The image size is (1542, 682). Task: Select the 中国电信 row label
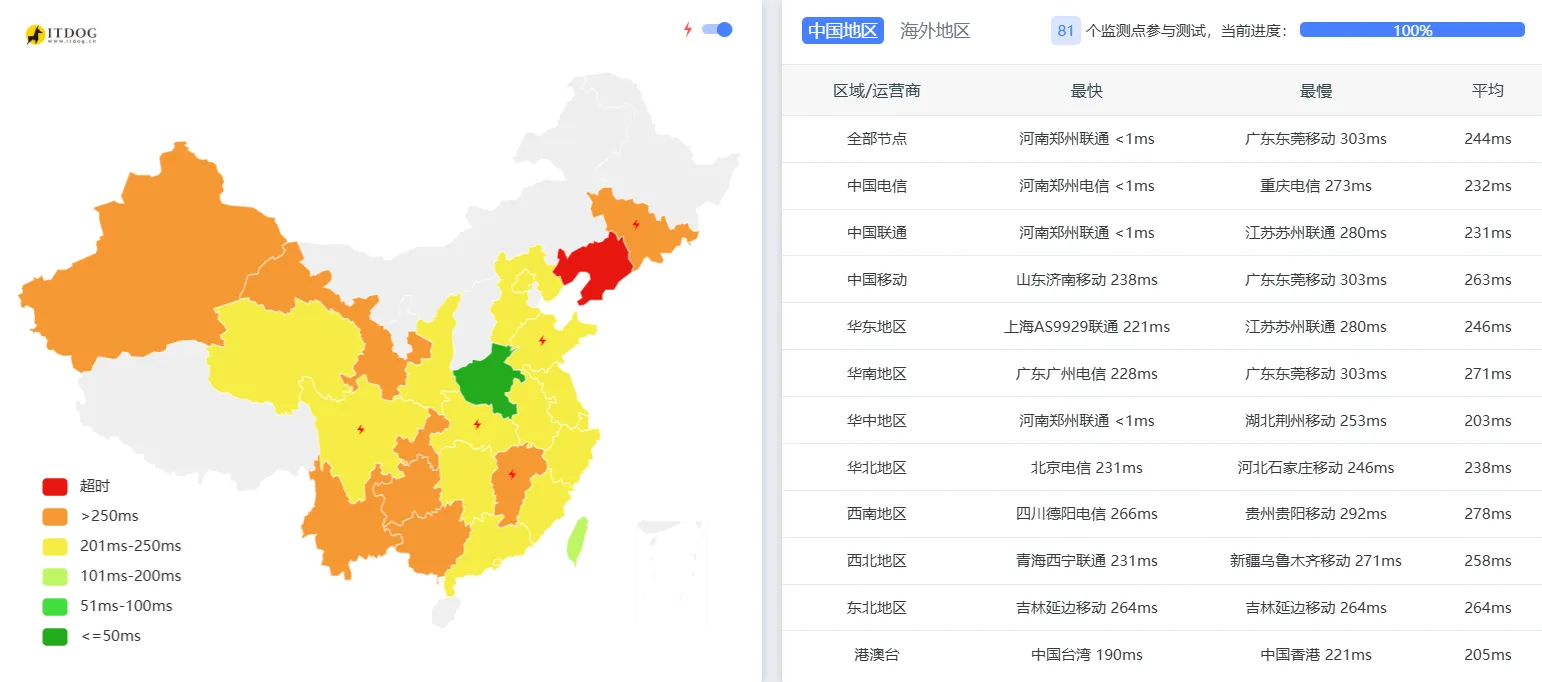(877, 186)
